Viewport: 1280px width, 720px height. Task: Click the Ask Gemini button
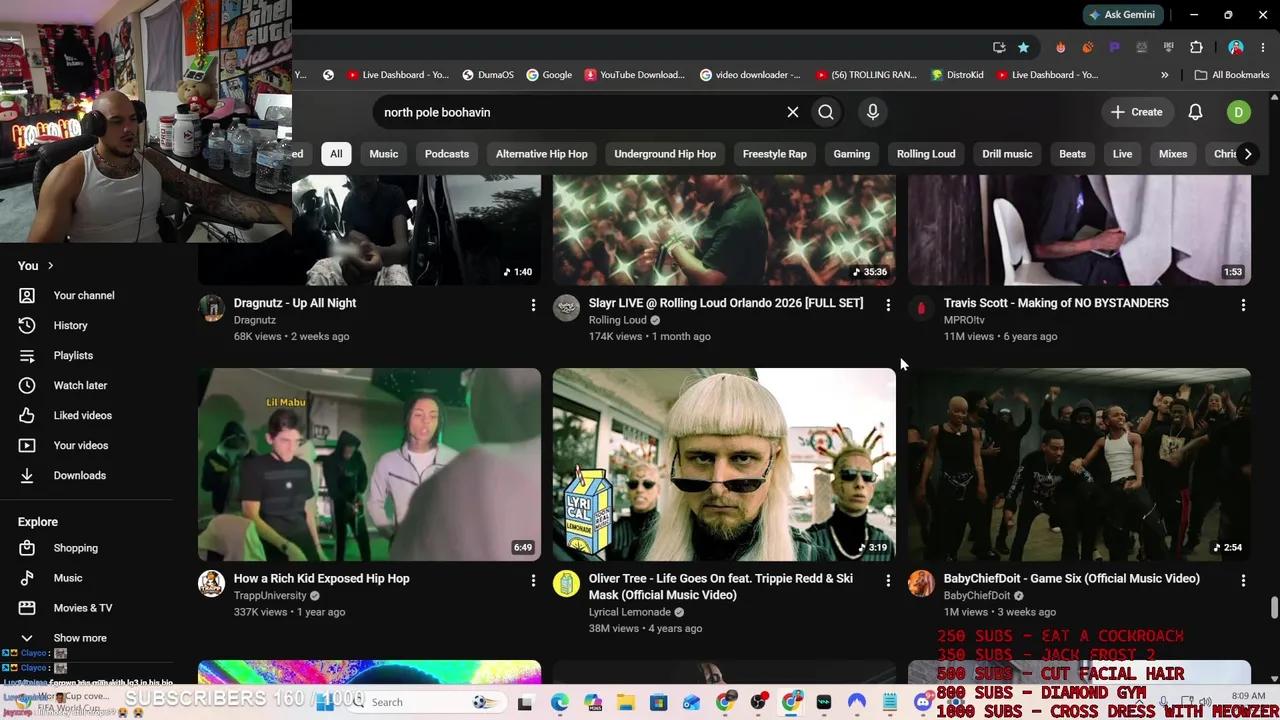point(1122,15)
